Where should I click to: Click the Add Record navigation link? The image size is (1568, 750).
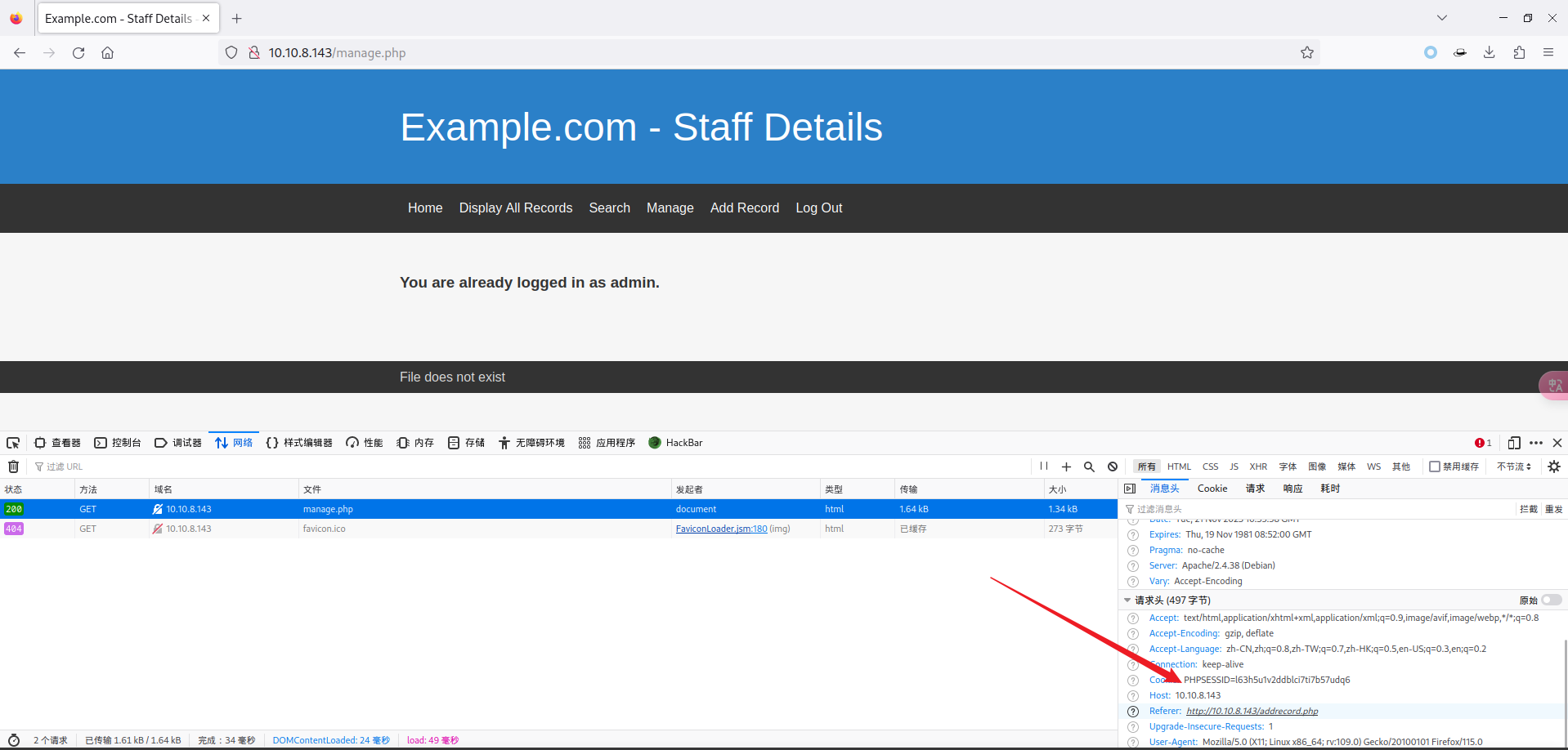tap(744, 208)
